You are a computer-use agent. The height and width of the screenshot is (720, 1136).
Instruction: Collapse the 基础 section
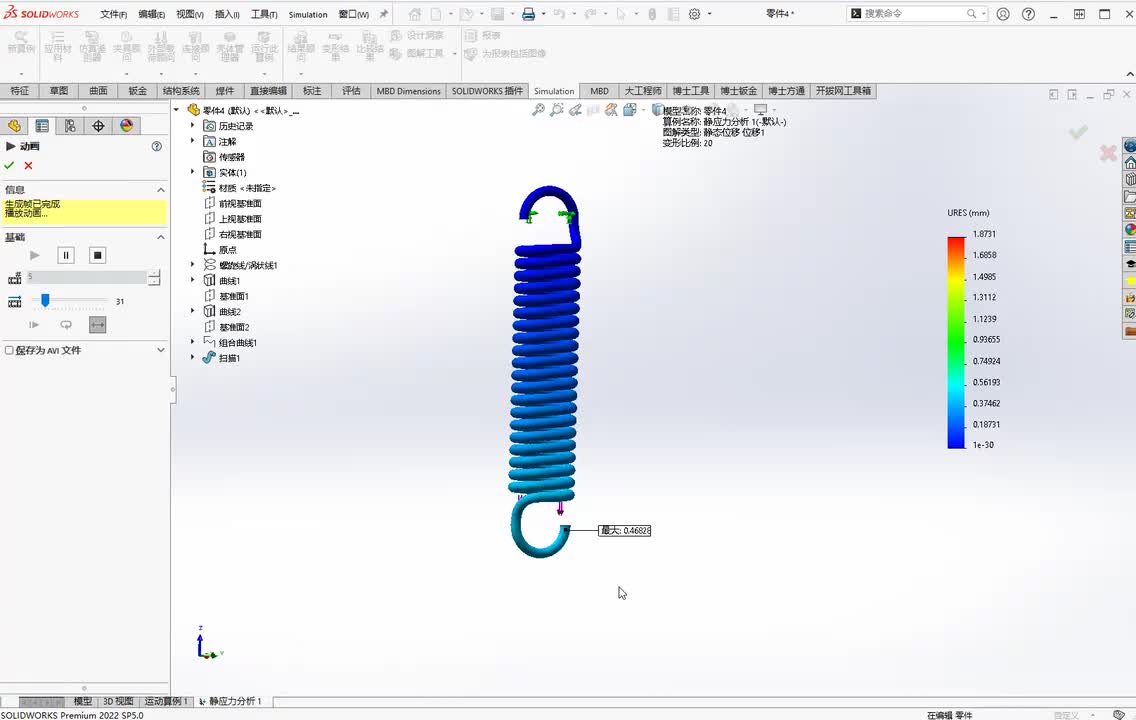coord(161,237)
